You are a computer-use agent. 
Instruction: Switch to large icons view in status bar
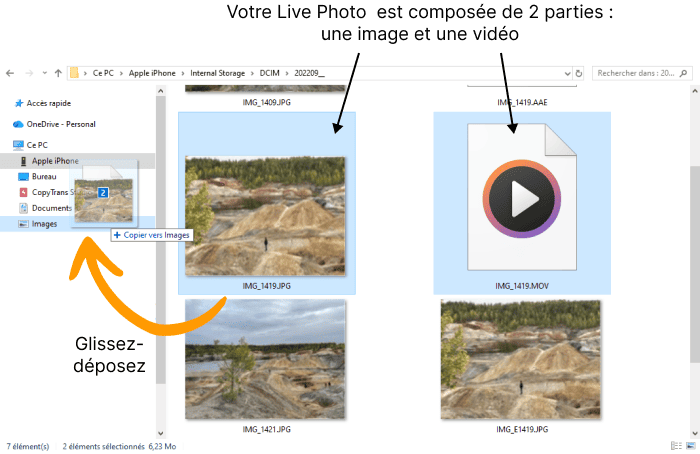(691, 446)
